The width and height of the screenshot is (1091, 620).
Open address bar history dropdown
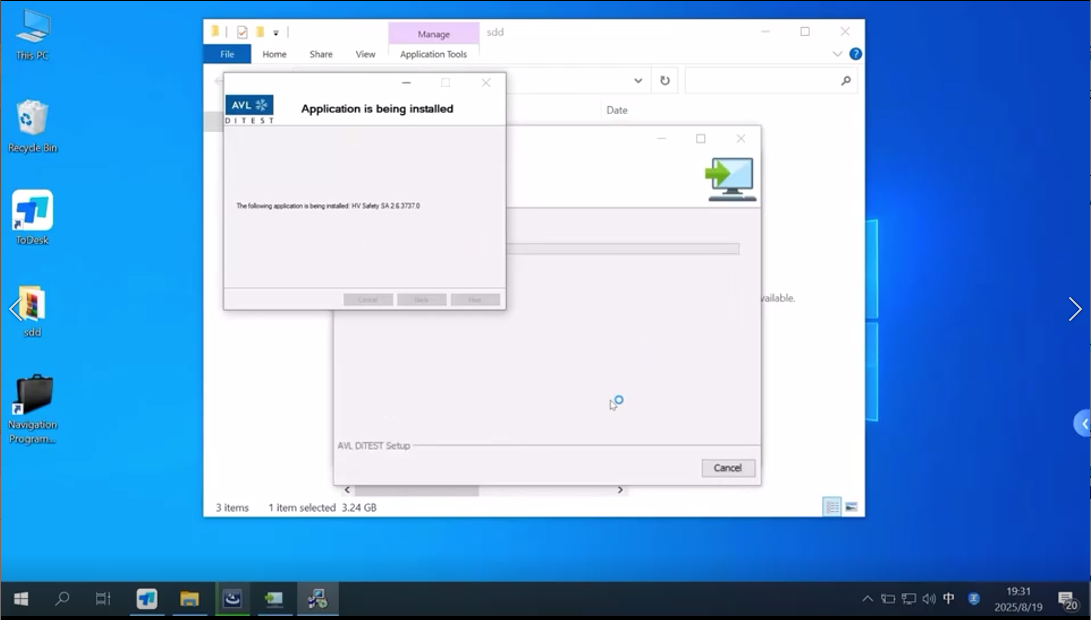pyautogui.click(x=638, y=81)
